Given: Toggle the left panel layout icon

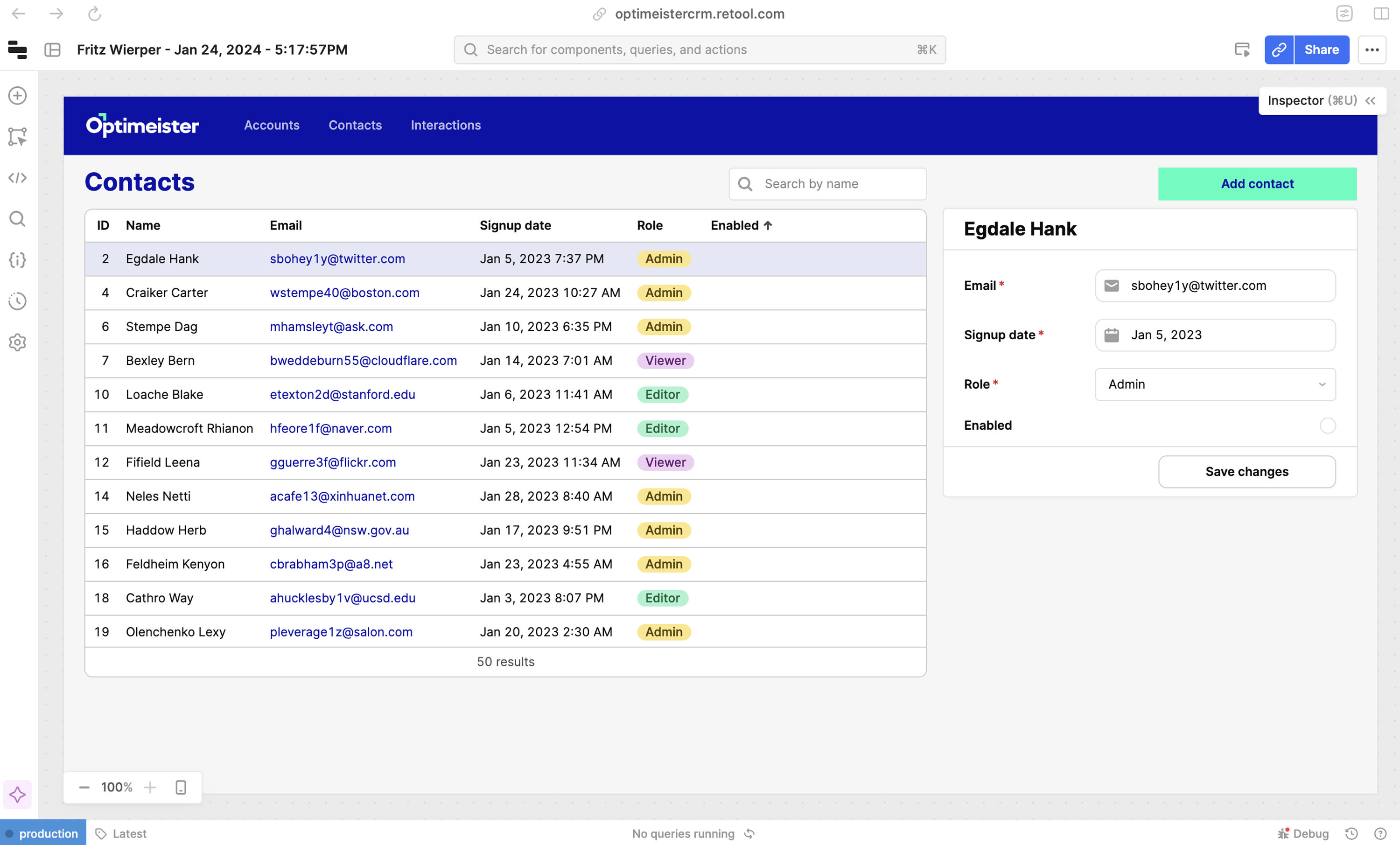Looking at the screenshot, I should [x=52, y=50].
